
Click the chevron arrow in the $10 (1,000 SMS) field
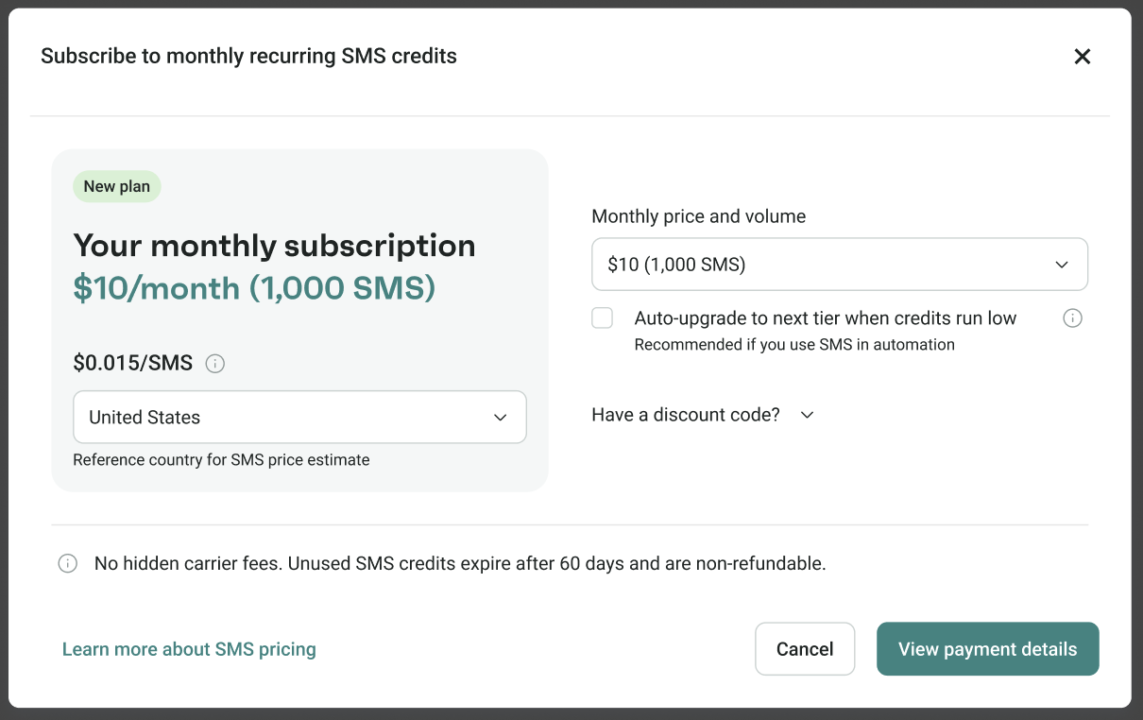pyautogui.click(x=1062, y=265)
